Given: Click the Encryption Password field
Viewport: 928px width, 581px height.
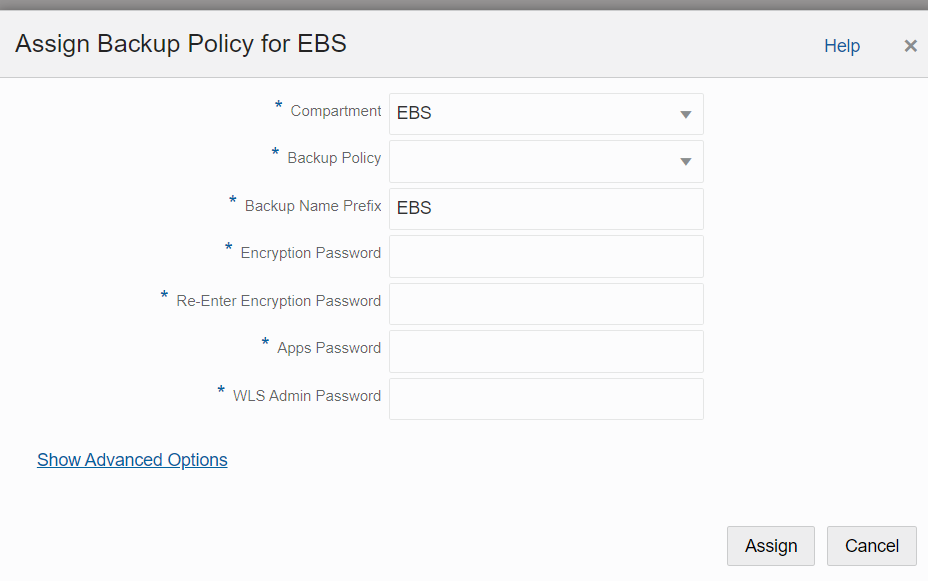Looking at the screenshot, I should (546, 256).
